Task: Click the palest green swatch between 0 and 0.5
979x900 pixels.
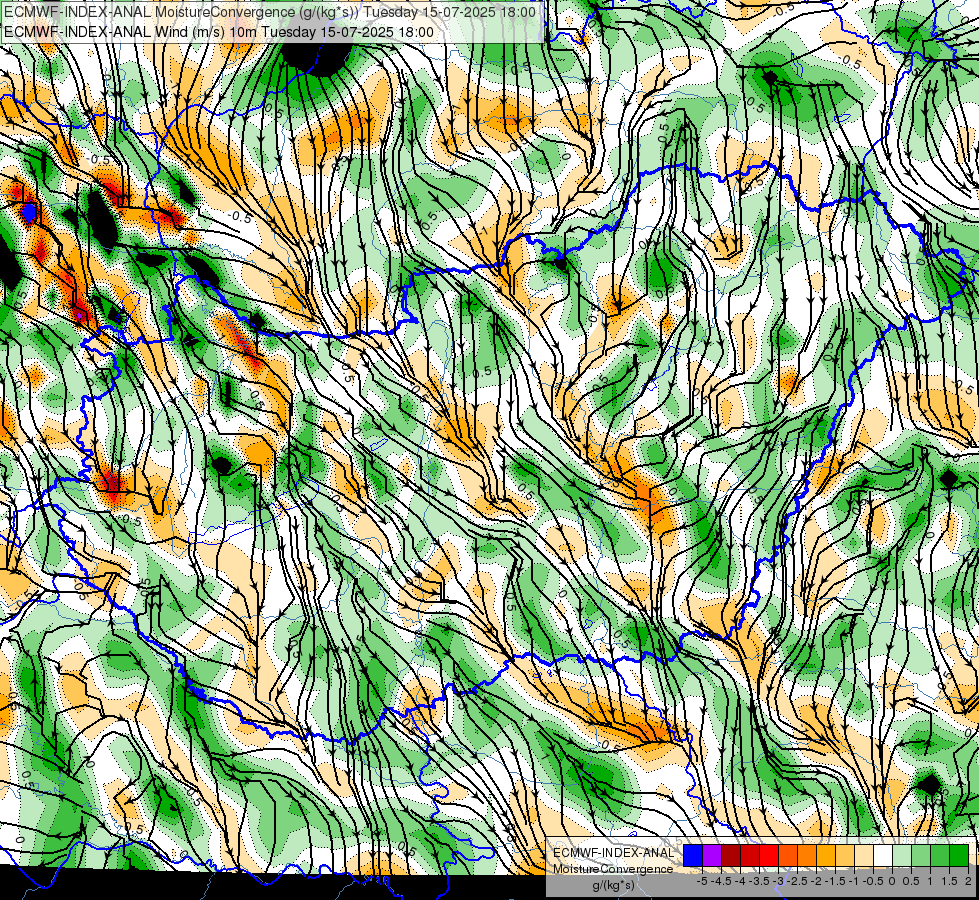Action: [x=902, y=856]
